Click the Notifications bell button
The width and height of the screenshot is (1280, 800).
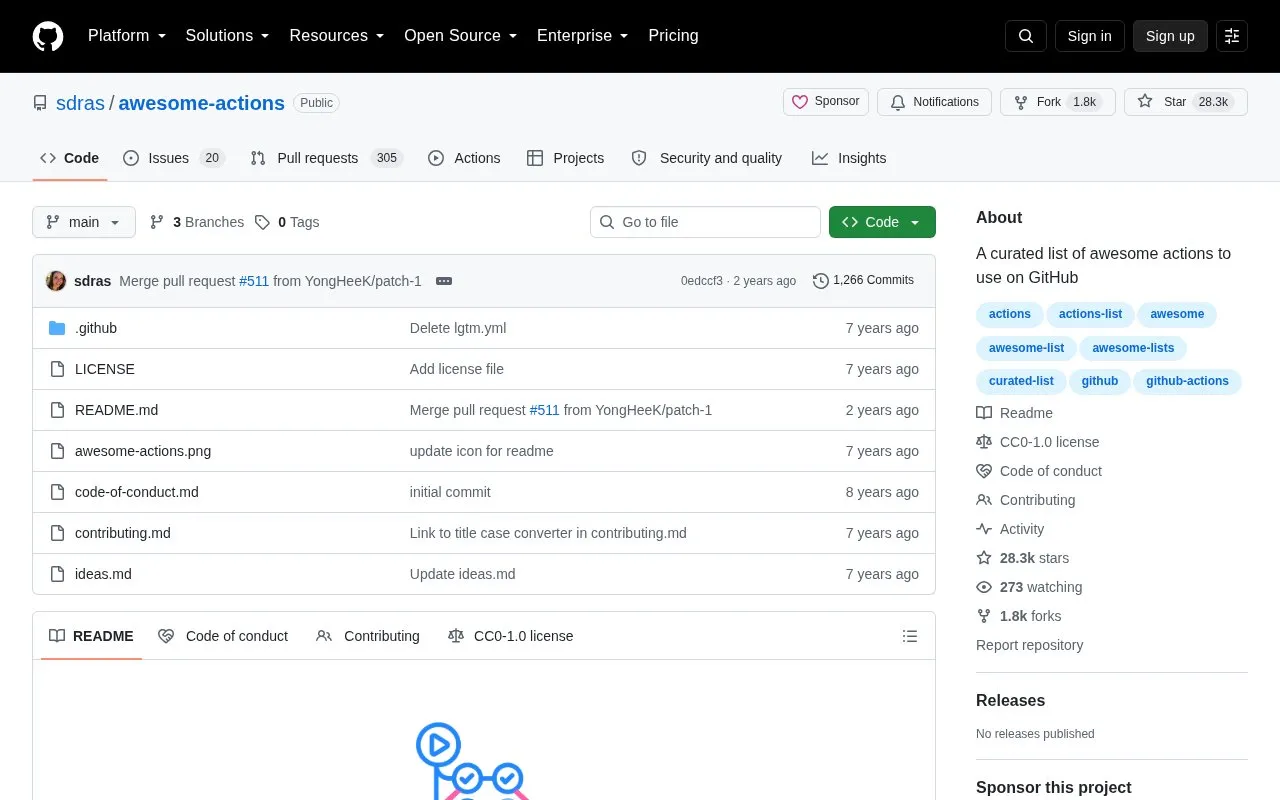click(x=934, y=102)
